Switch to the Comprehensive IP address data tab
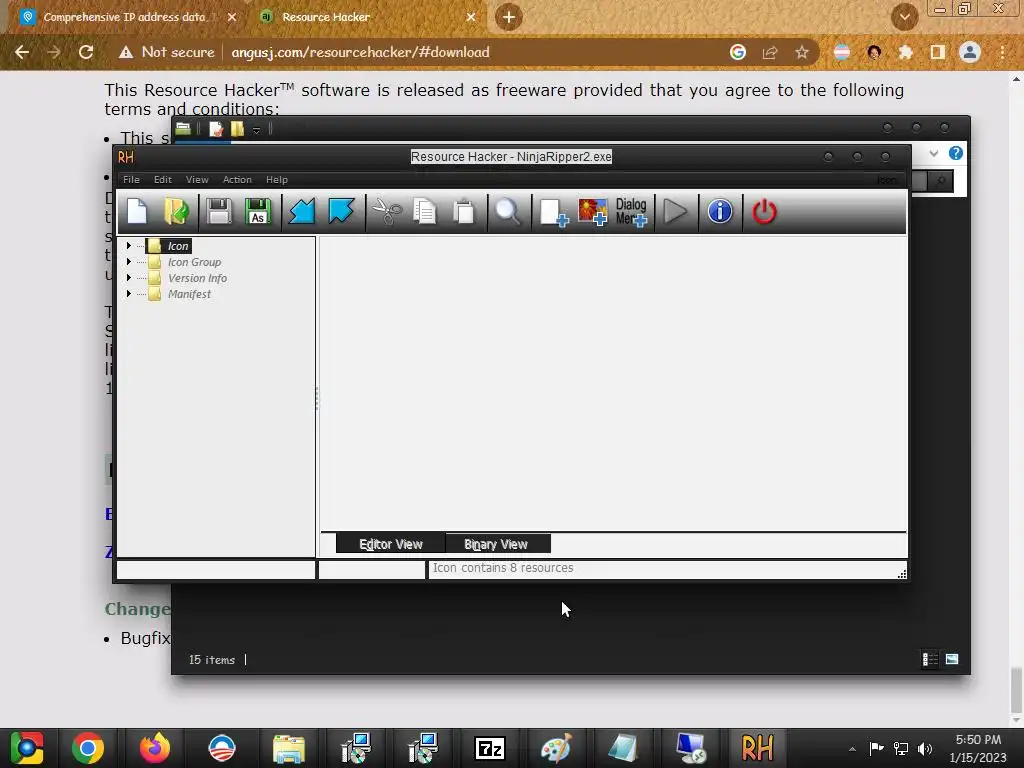The width and height of the screenshot is (1024, 768). (129, 18)
